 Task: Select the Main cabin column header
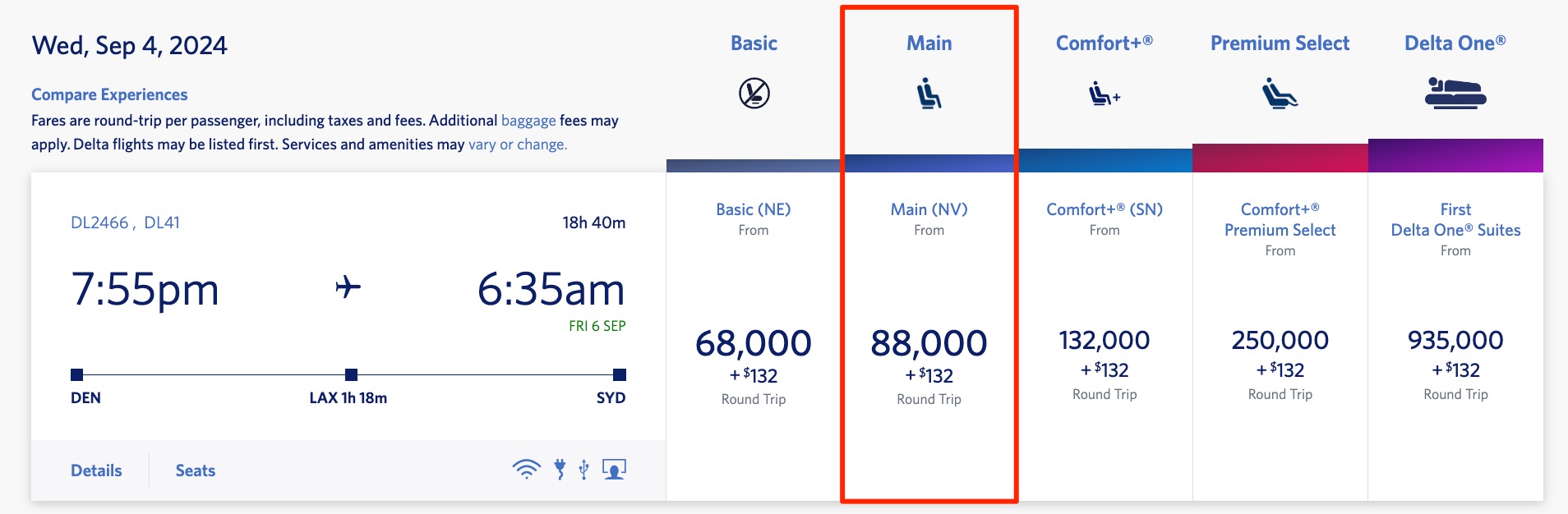(x=929, y=44)
